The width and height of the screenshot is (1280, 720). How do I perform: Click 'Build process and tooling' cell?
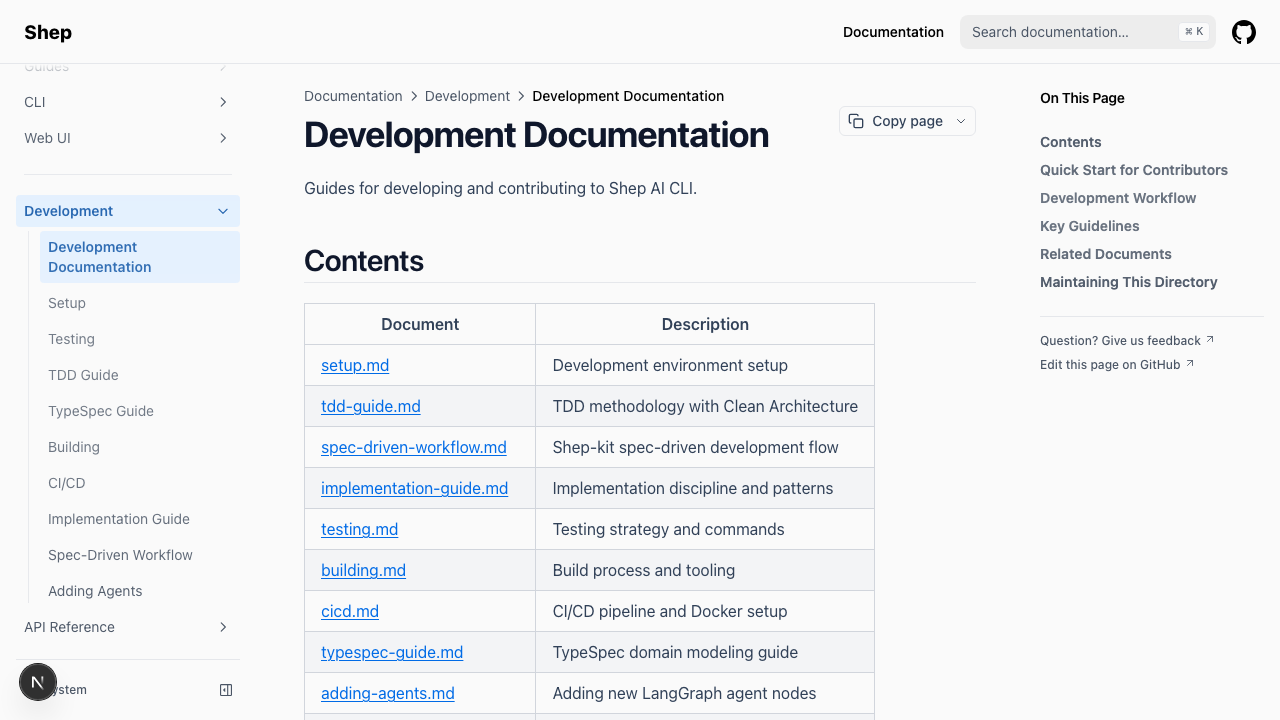705,570
